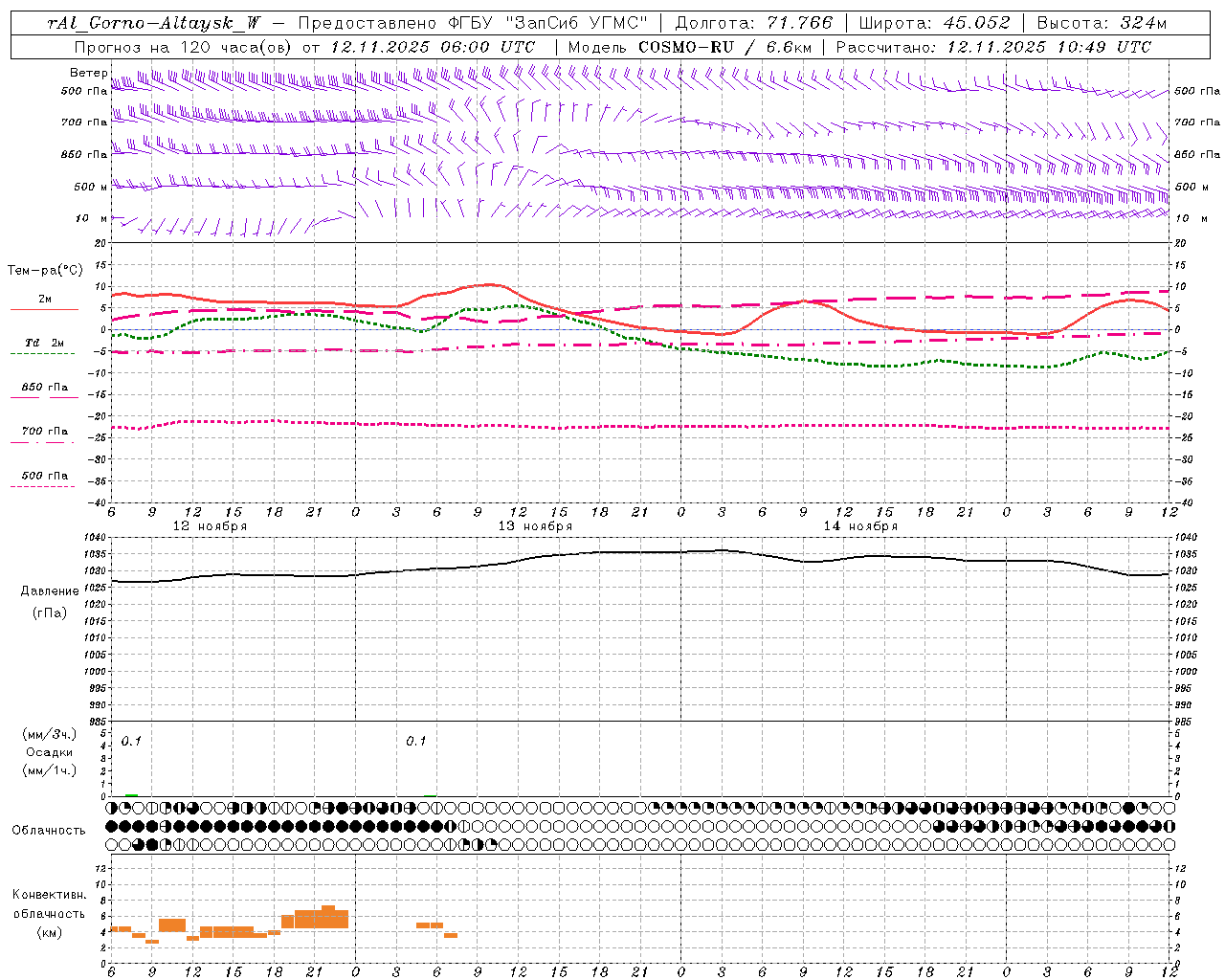Click the (мм/1ч.) precipitation unit label
This screenshot has width=1225, height=980.
(x=50, y=770)
